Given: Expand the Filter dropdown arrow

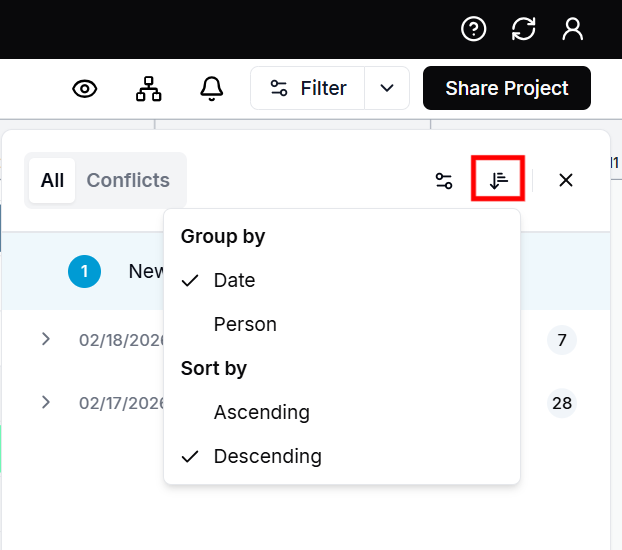Looking at the screenshot, I should click(x=387, y=89).
